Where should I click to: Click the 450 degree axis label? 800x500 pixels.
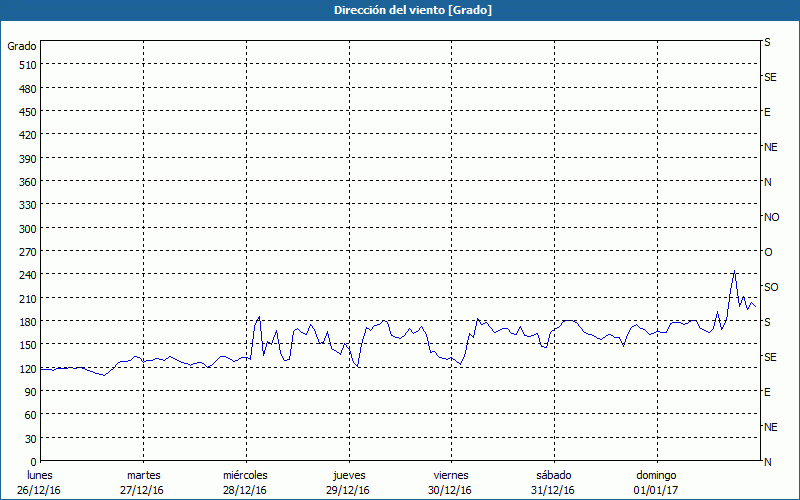(x=27, y=111)
